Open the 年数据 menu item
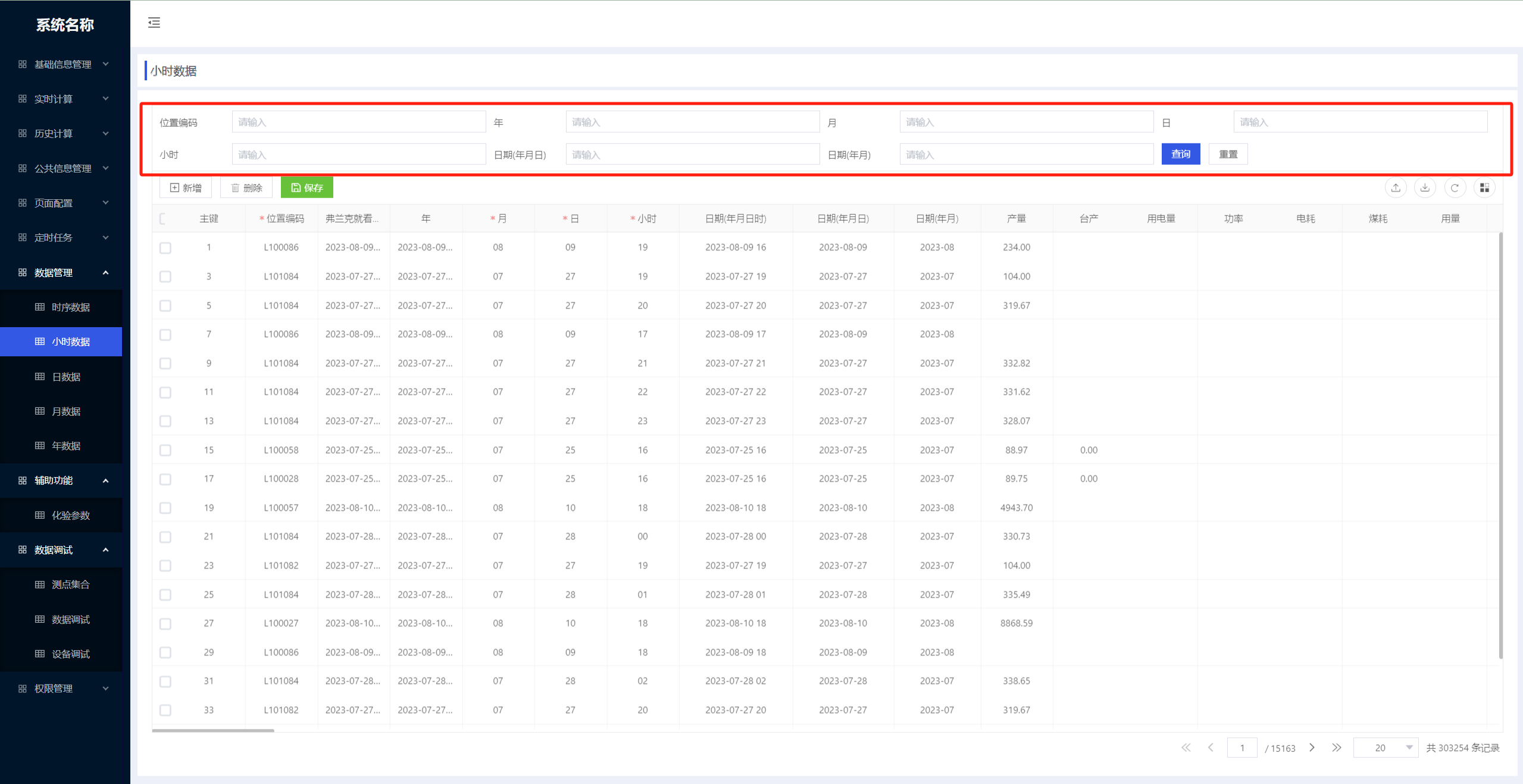The width and height of the screenshot is (1523, 784). click(61, 446)
